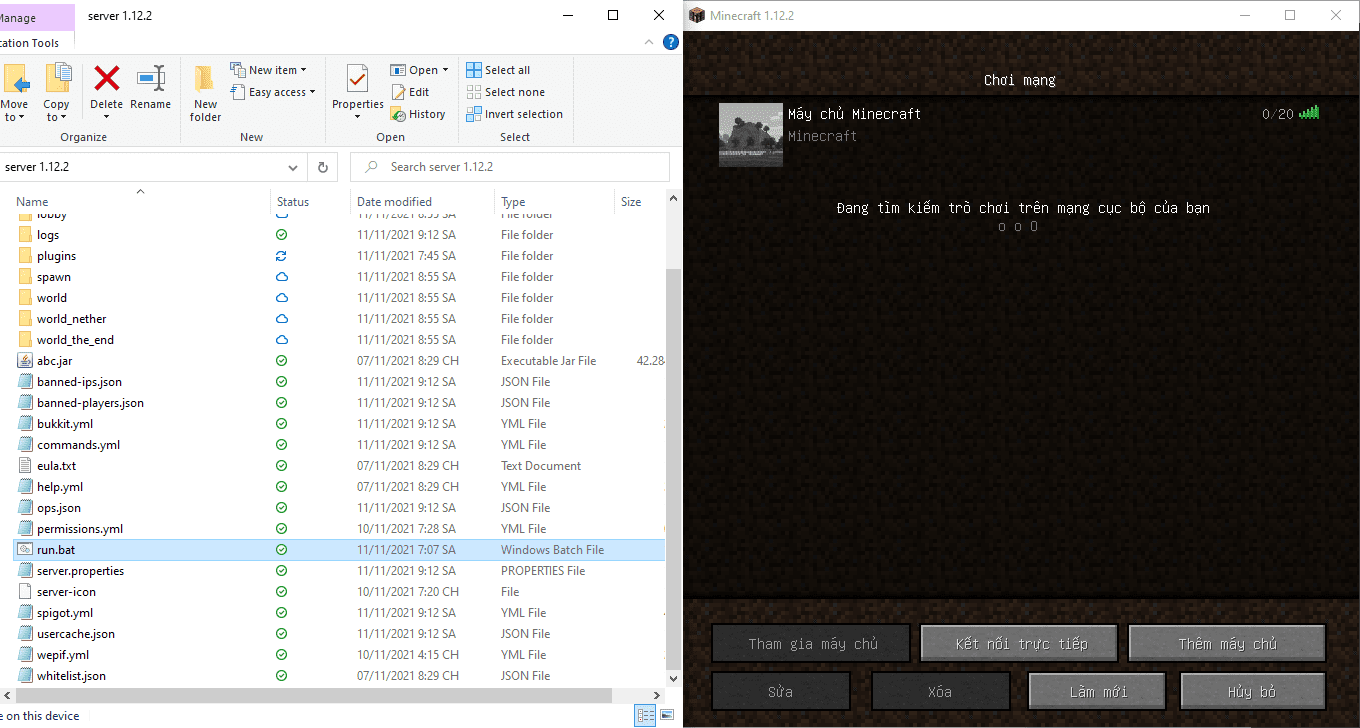The width and height of the screenshot is (1360, 728).
Task: Select ops.json in file list
Action: 59,508
